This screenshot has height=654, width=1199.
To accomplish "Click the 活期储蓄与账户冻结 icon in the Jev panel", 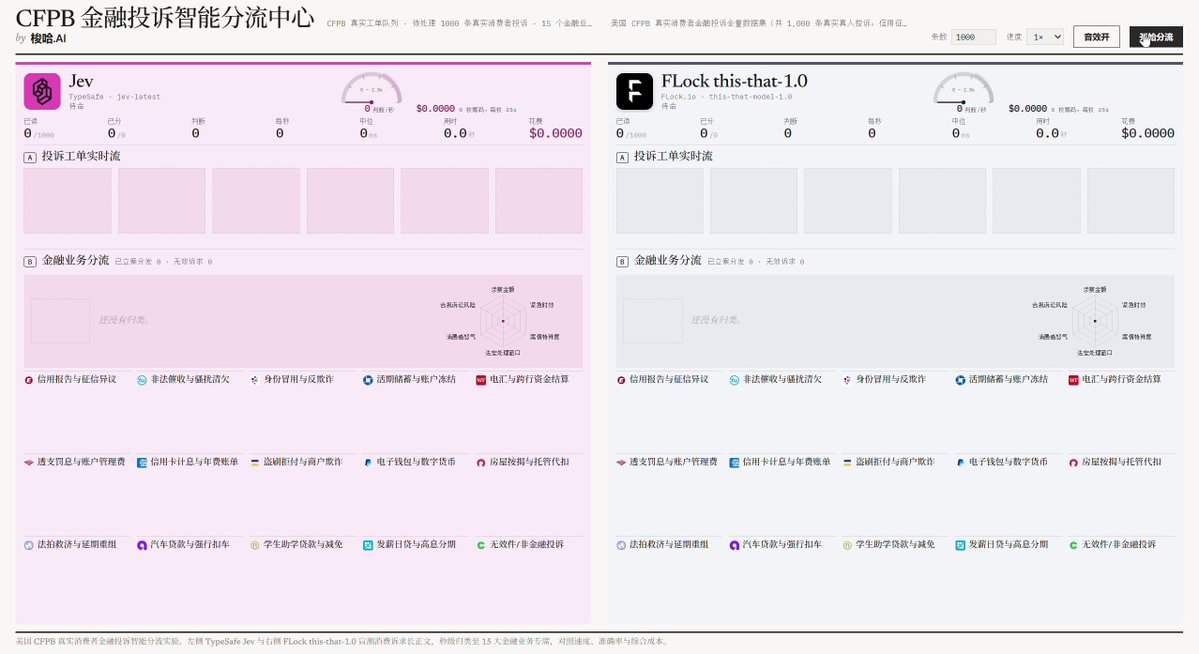I will tap(368, 380).
